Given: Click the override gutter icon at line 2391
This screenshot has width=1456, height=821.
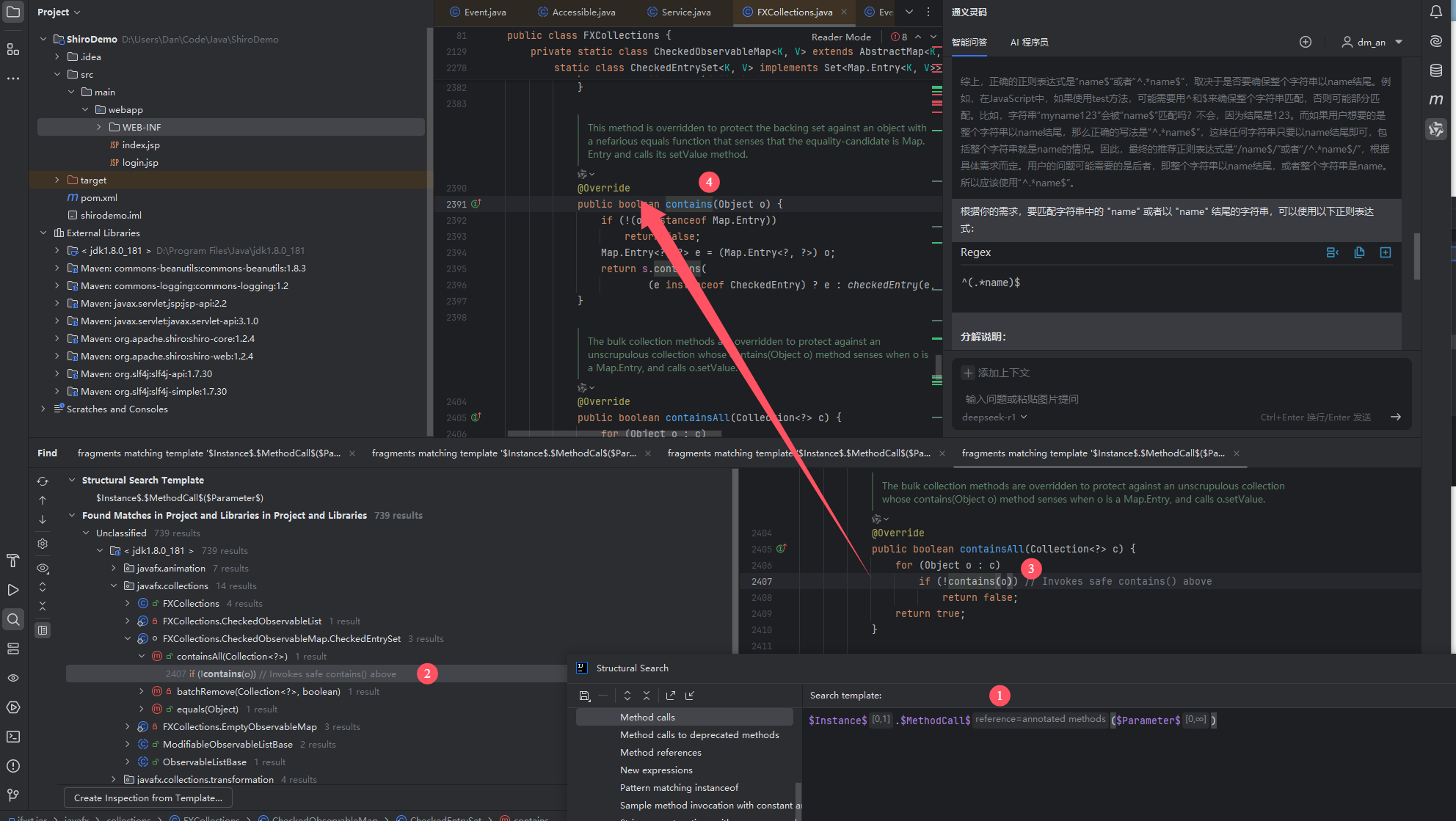Looking at the screenshot, I should [x=476, y=203].
